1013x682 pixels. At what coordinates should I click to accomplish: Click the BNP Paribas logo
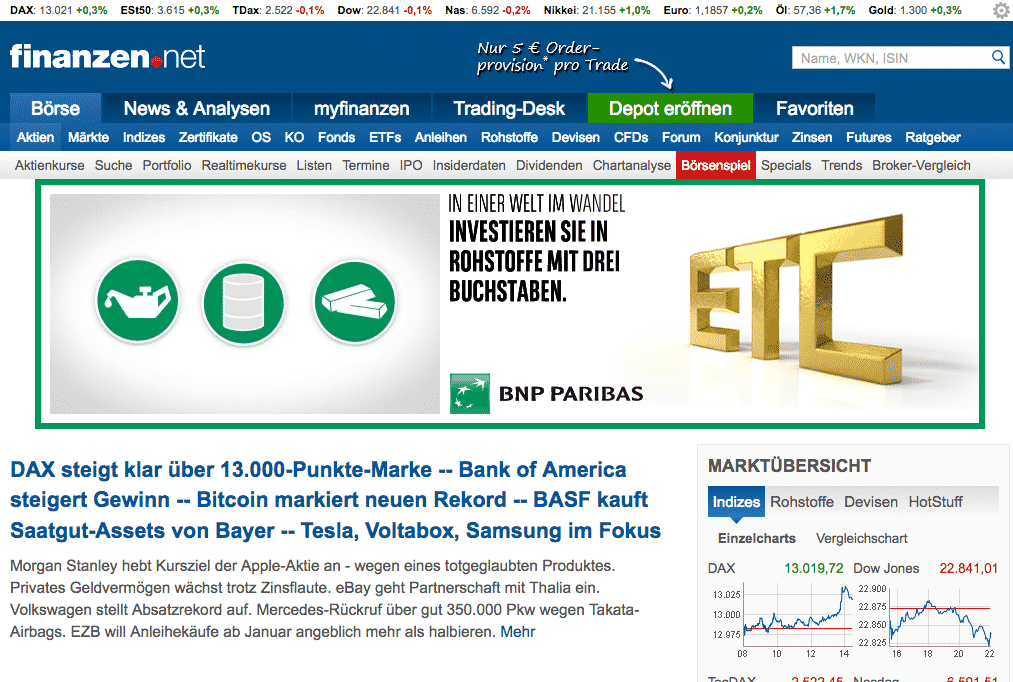point(547,393)
